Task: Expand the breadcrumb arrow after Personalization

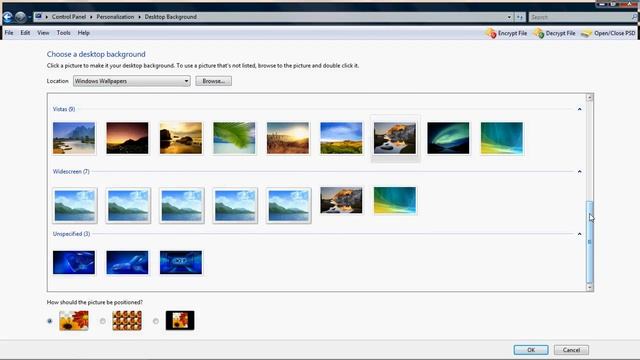Action: pyautogui.click(x=140, y=17)
